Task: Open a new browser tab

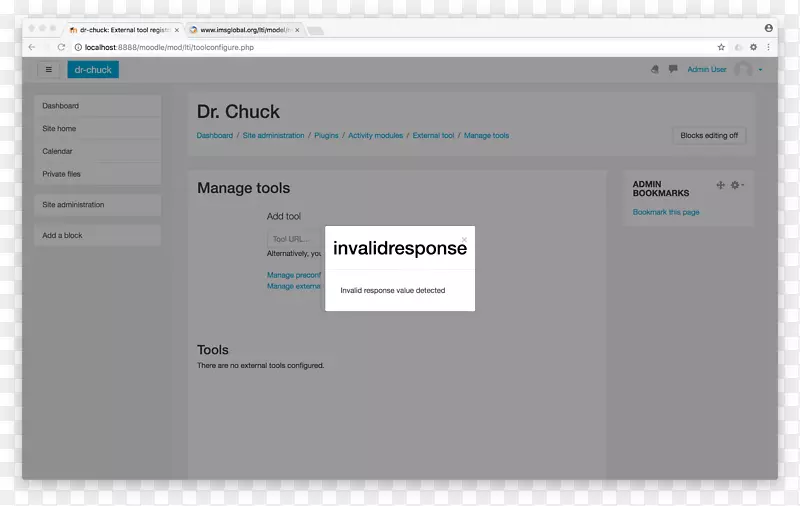Action: pyautogui.click(x=316, y=31)
